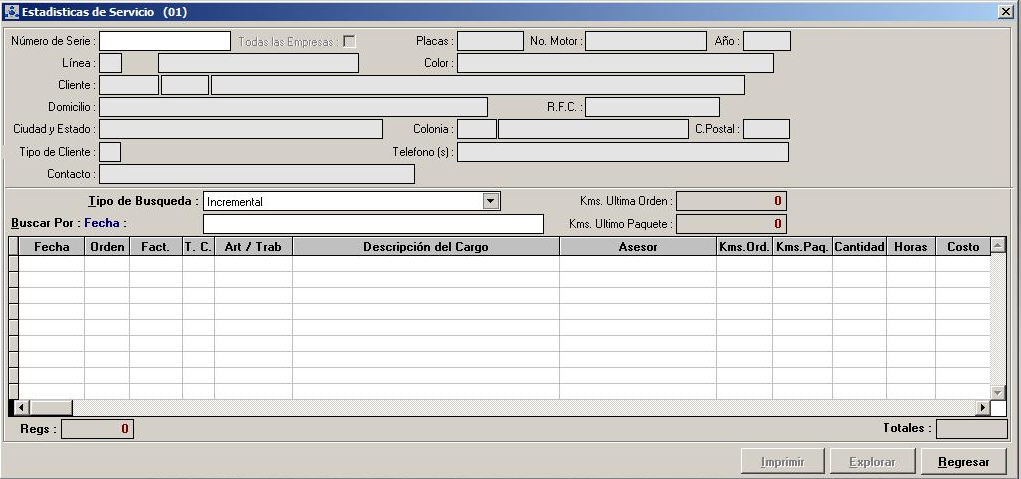Close the Estadisticas de Servicio window
The width and height of the screenshot is (1021, 479).
click(x=1005, y=12)
